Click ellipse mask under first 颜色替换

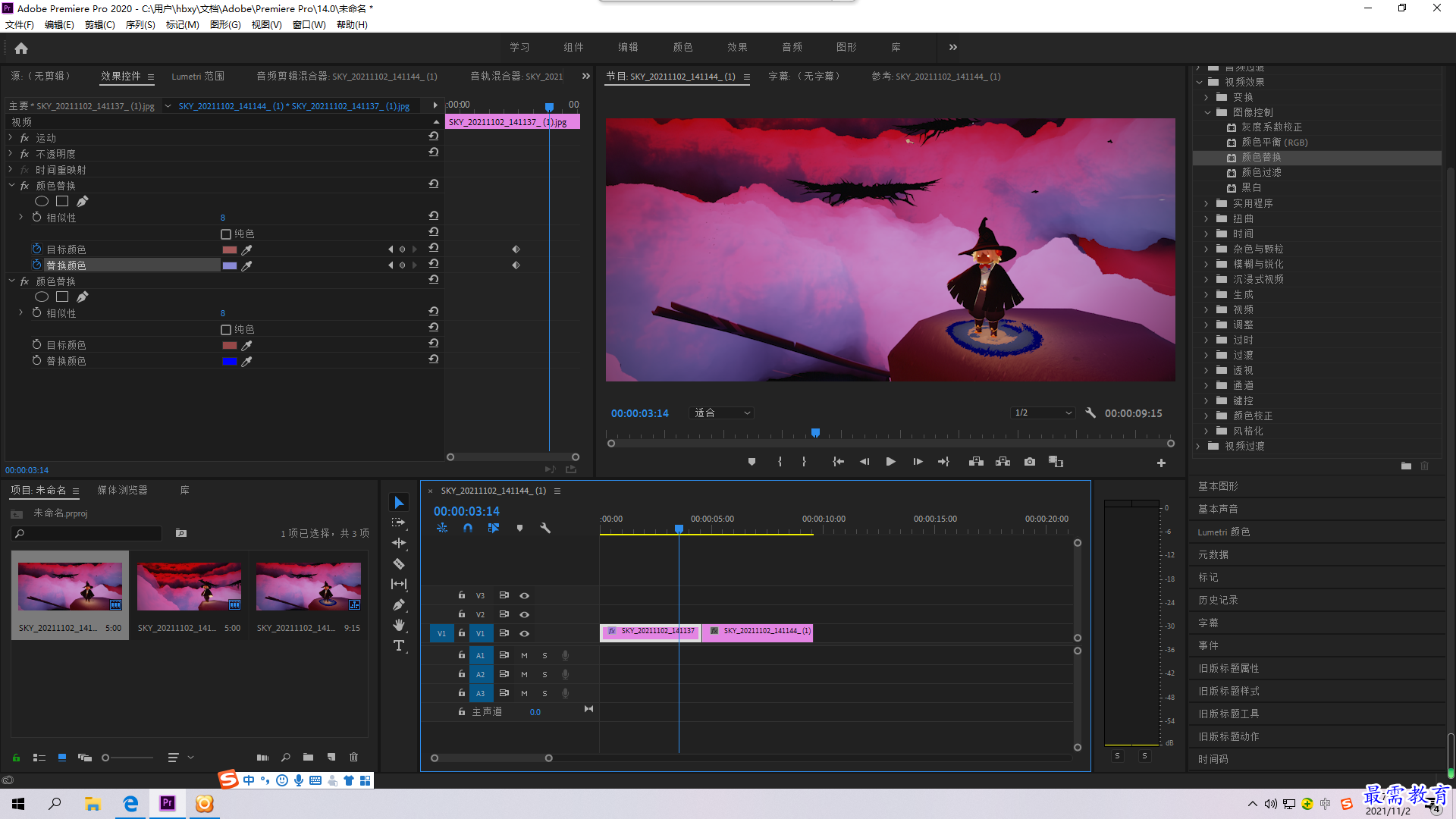tap(42, 202)
